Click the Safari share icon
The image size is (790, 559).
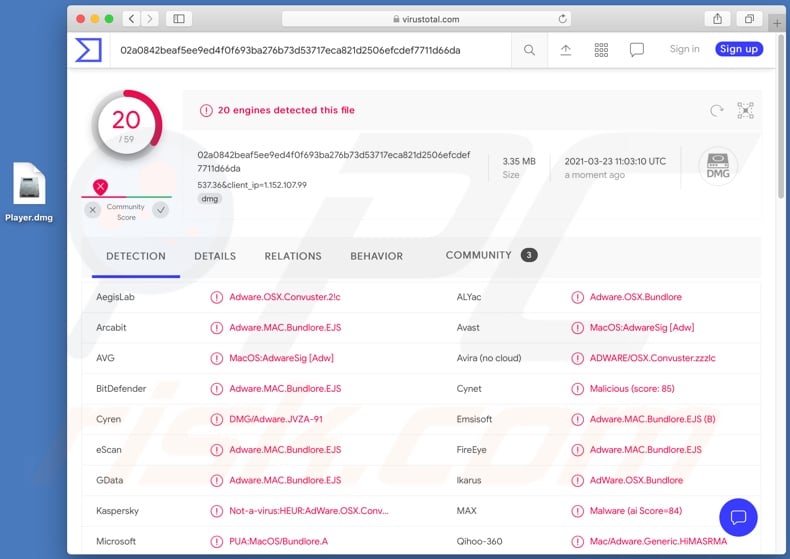click(x=717, y=19)
